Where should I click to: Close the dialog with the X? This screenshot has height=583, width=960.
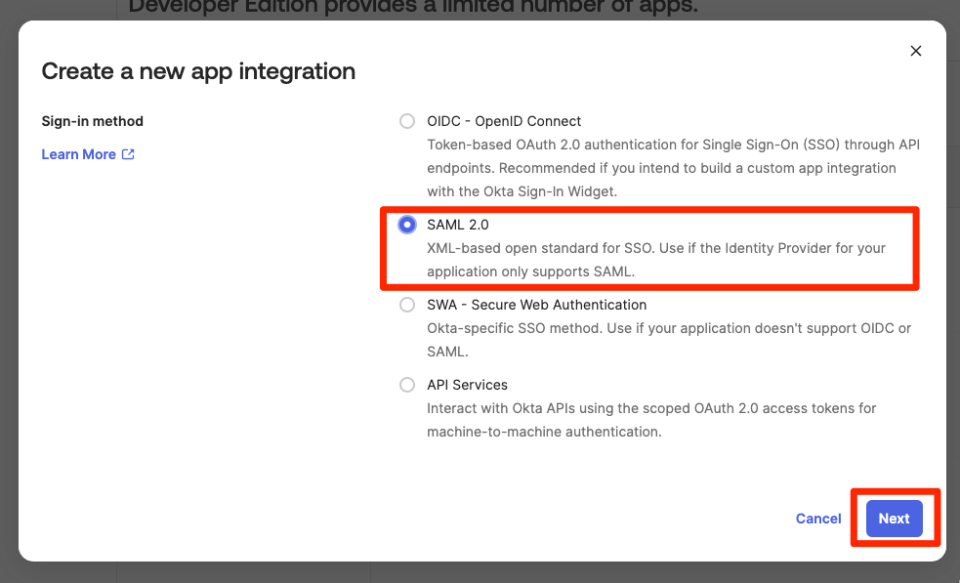pos(916,50)
